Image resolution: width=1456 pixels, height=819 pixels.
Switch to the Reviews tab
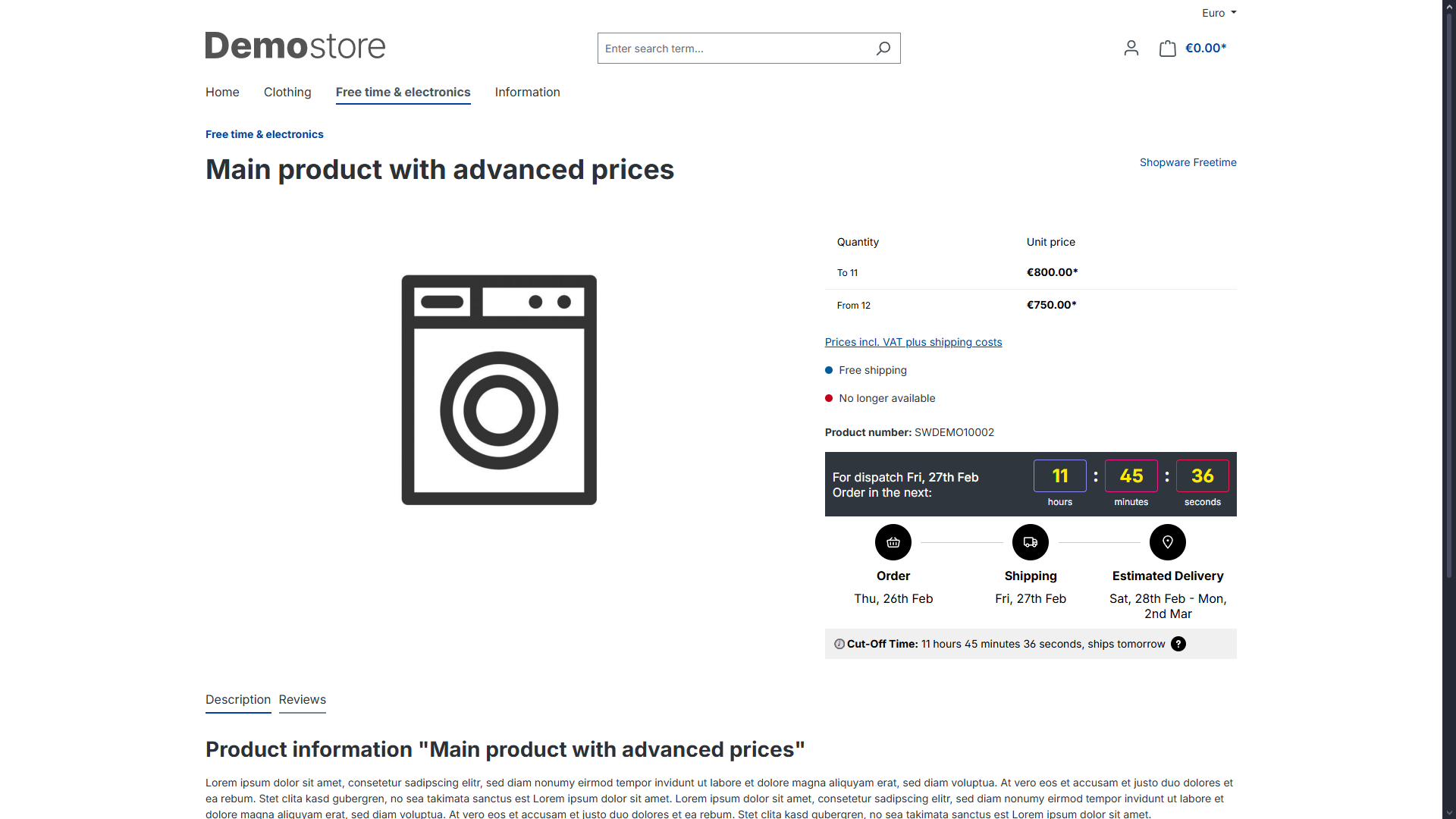(302, 699)
